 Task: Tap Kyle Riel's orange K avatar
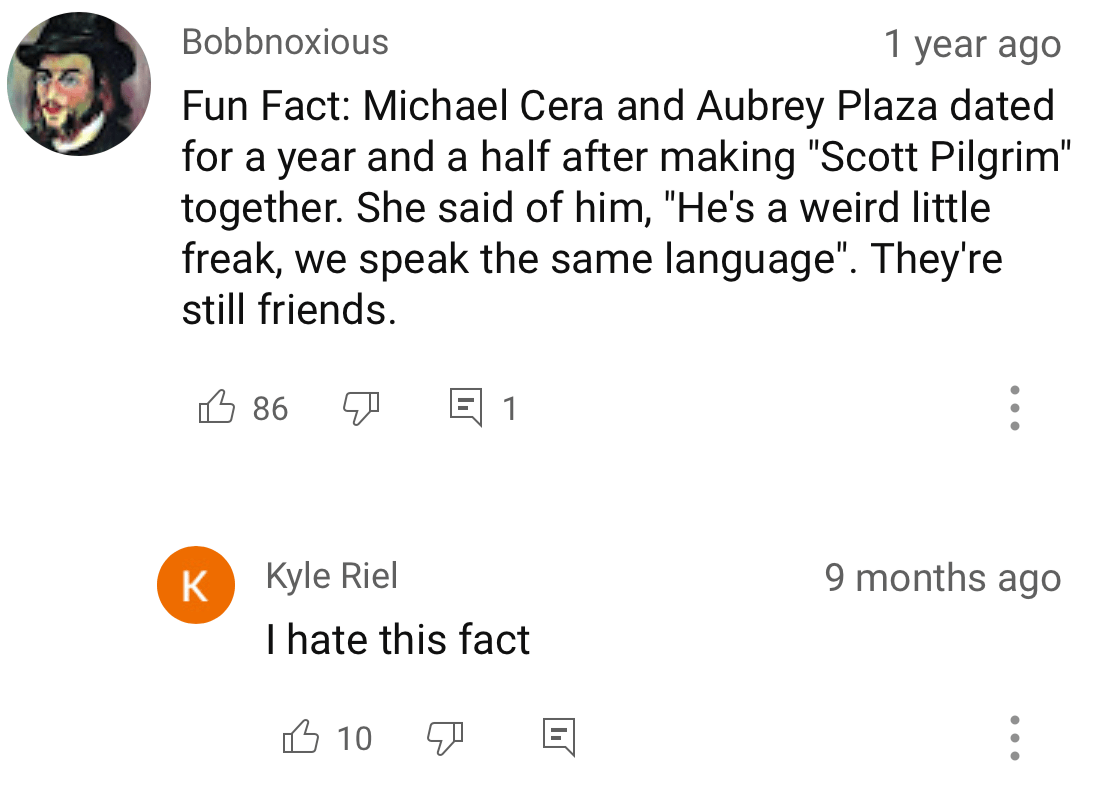point(195,585)
